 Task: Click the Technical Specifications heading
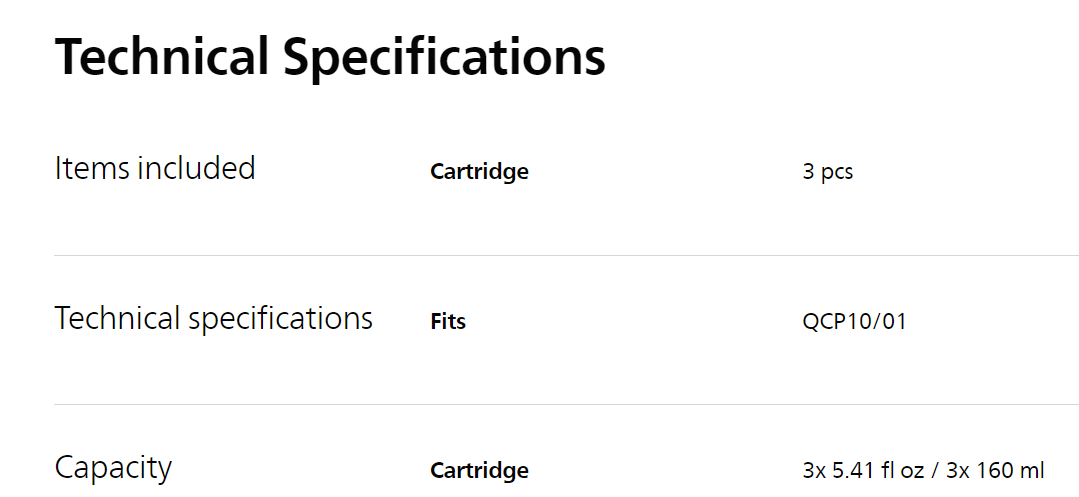[x=330, y=57]
